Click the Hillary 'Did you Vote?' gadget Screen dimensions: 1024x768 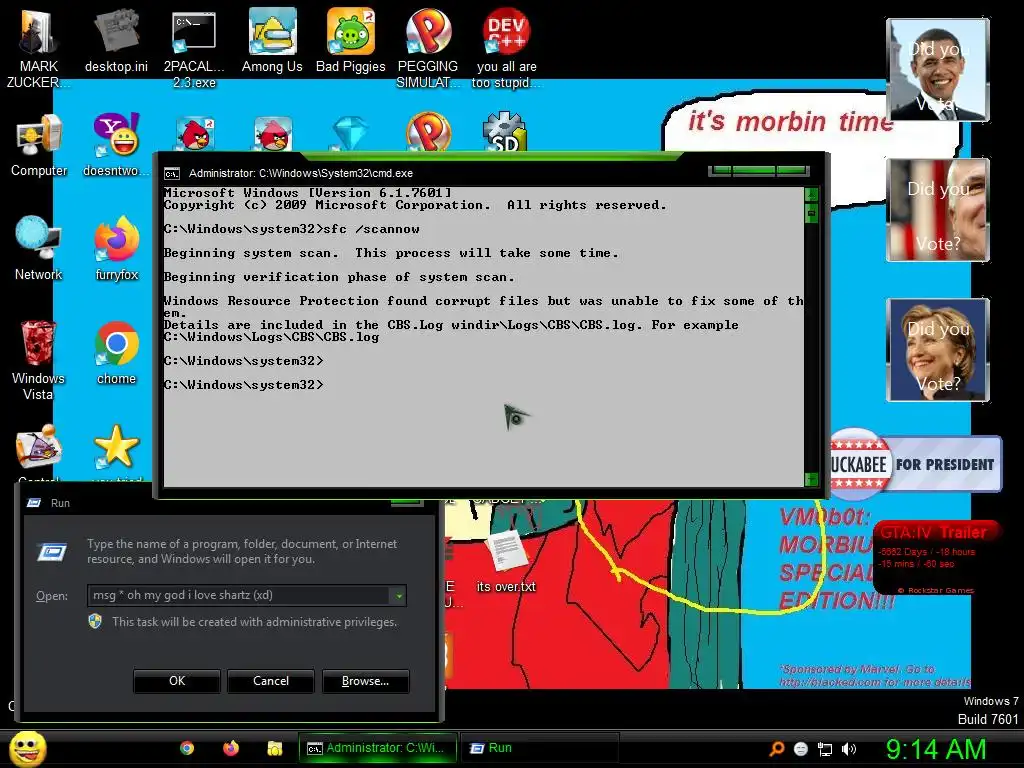(938, 350)
